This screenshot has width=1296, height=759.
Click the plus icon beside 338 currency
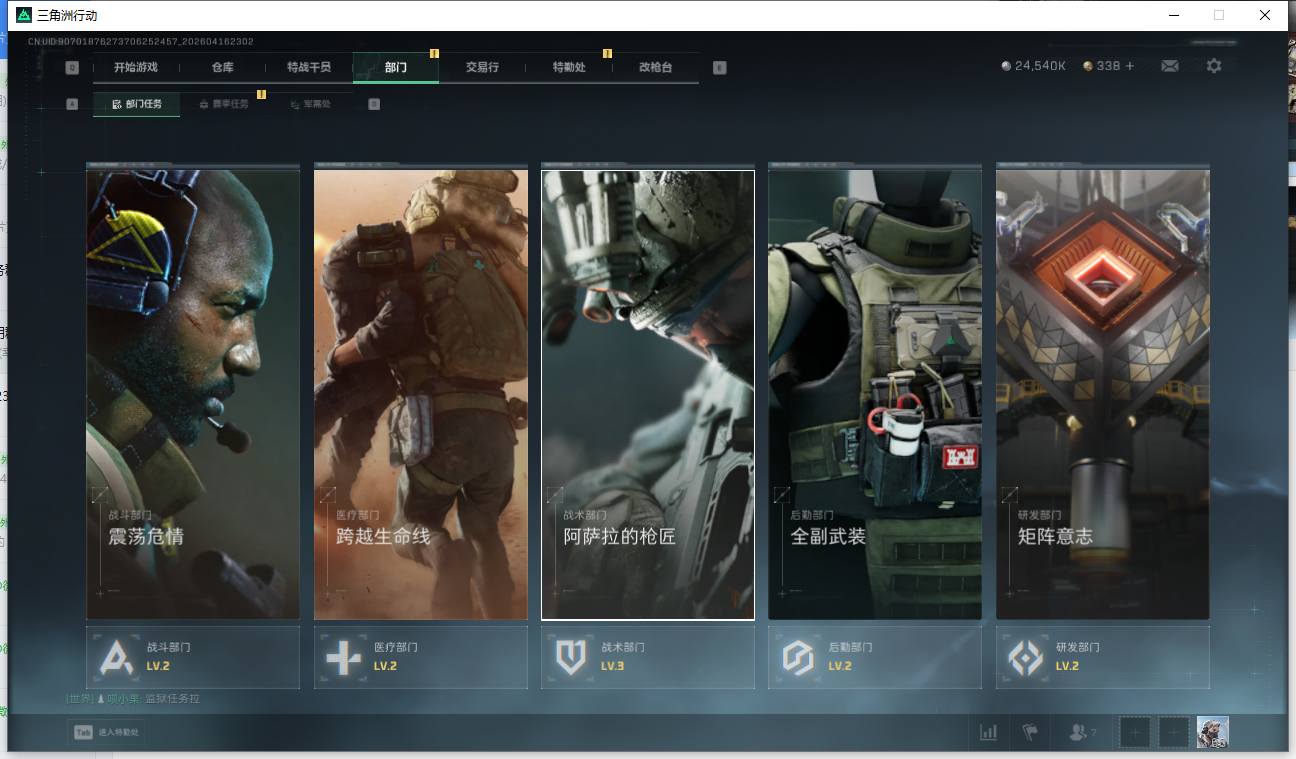pyautogui.click(x=1130, y=66)
